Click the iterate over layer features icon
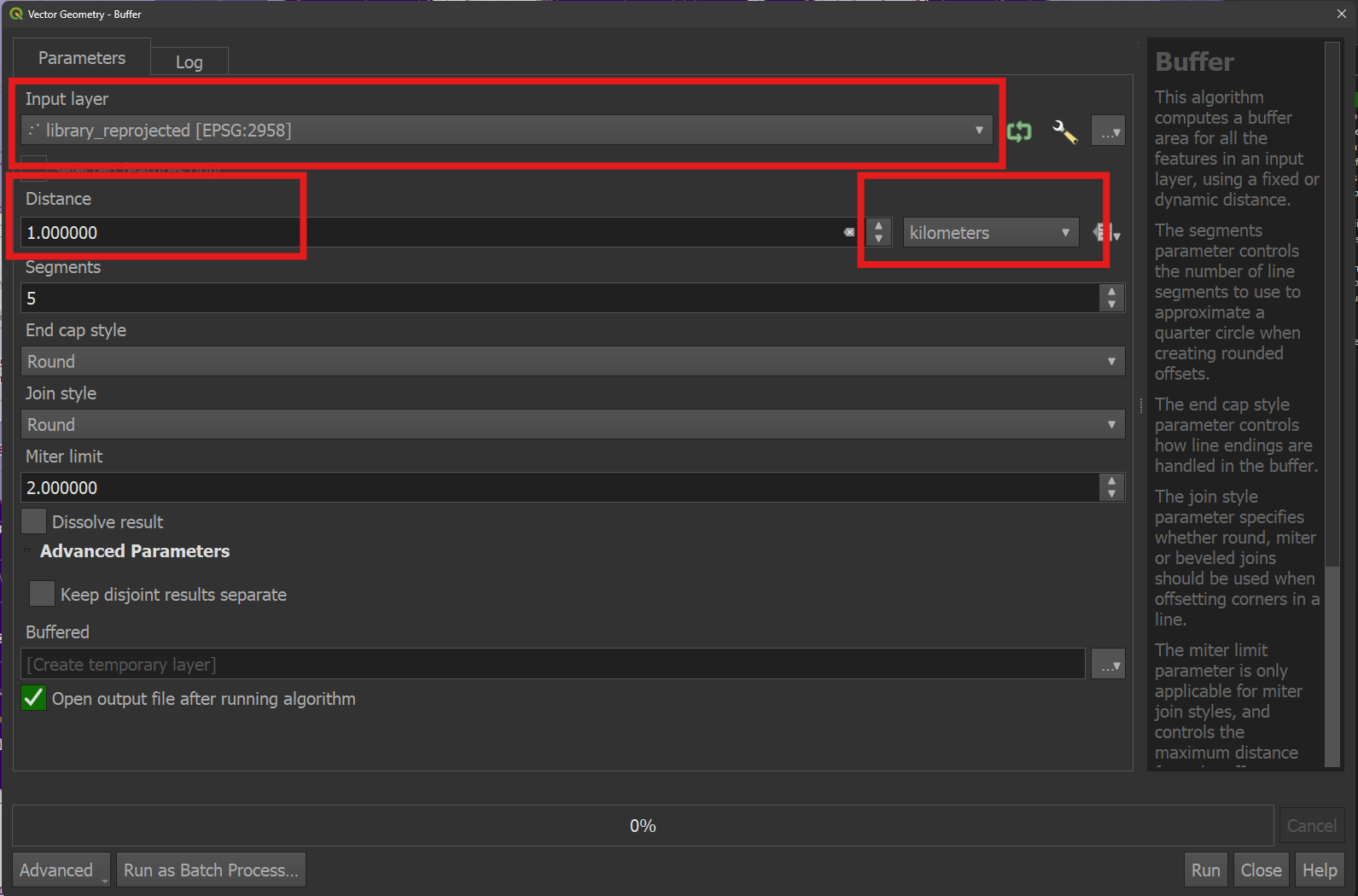Viewport: 1358px width, 896px height. click(1019, 131)
